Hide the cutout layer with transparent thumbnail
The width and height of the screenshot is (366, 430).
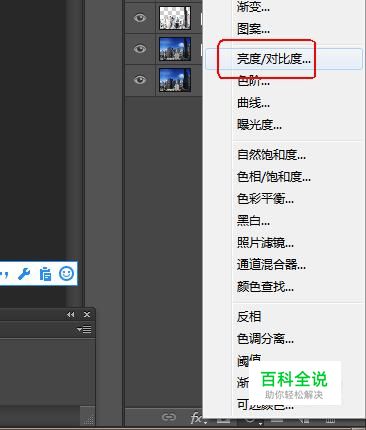[x=140, y=18]
